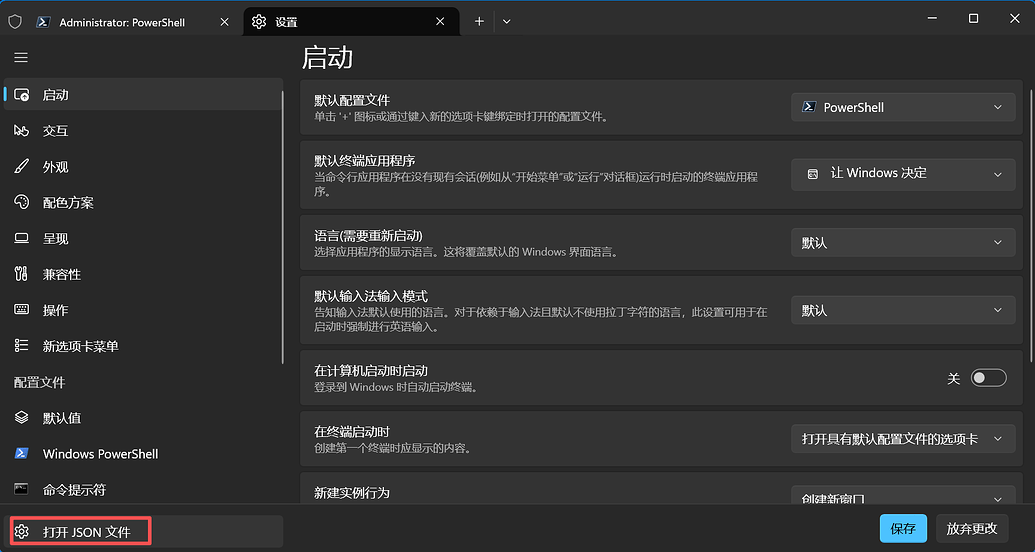This screenshot has width=1035, height=552.
Task: Click the 启动 page heading
Action: tap(327, 58)
